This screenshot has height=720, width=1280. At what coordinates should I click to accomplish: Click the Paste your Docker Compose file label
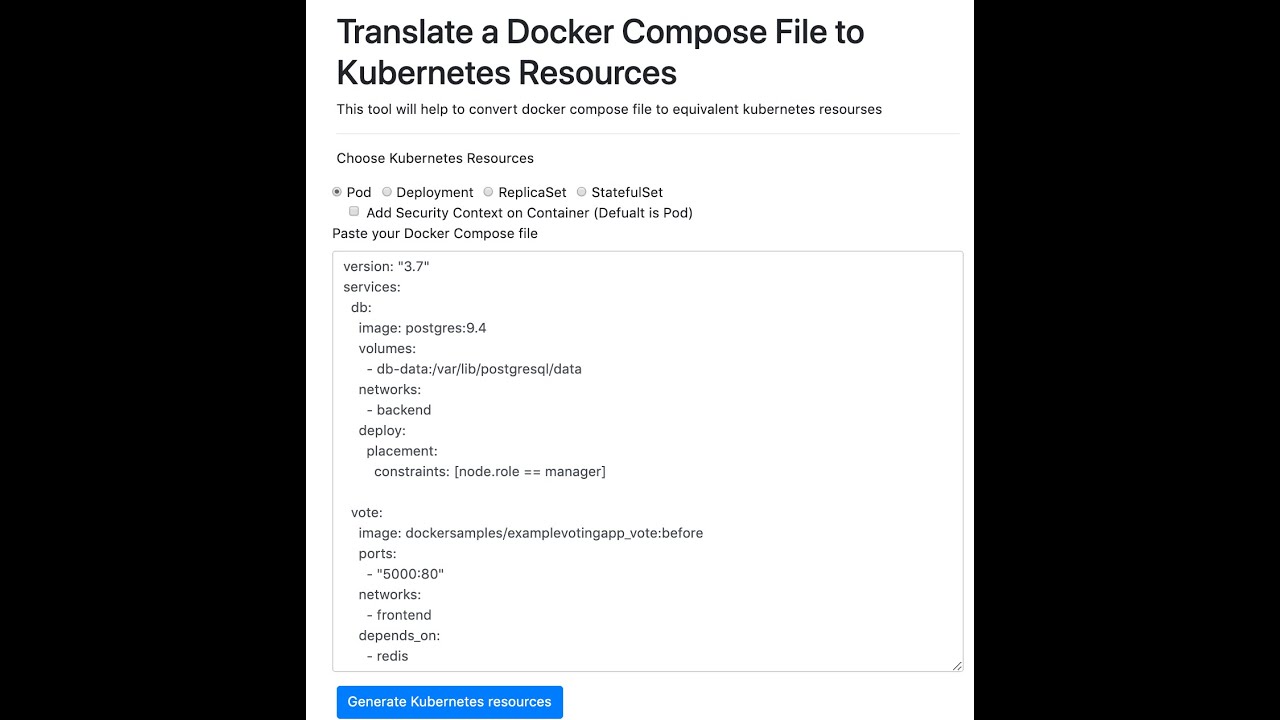[x=435, y=233]
